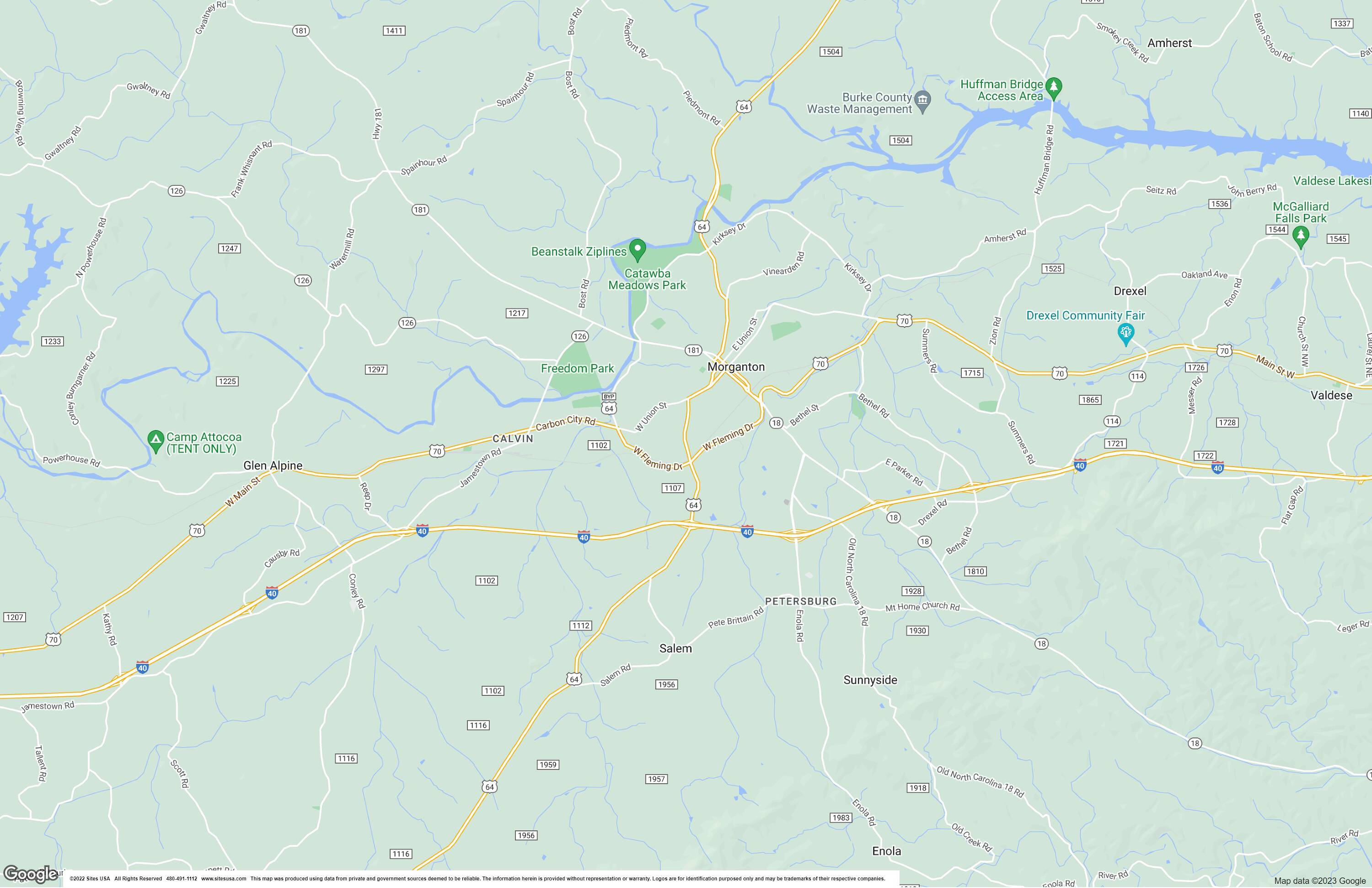Select the Huffman Bridge Access Area pin

(x=1054, y=88)
